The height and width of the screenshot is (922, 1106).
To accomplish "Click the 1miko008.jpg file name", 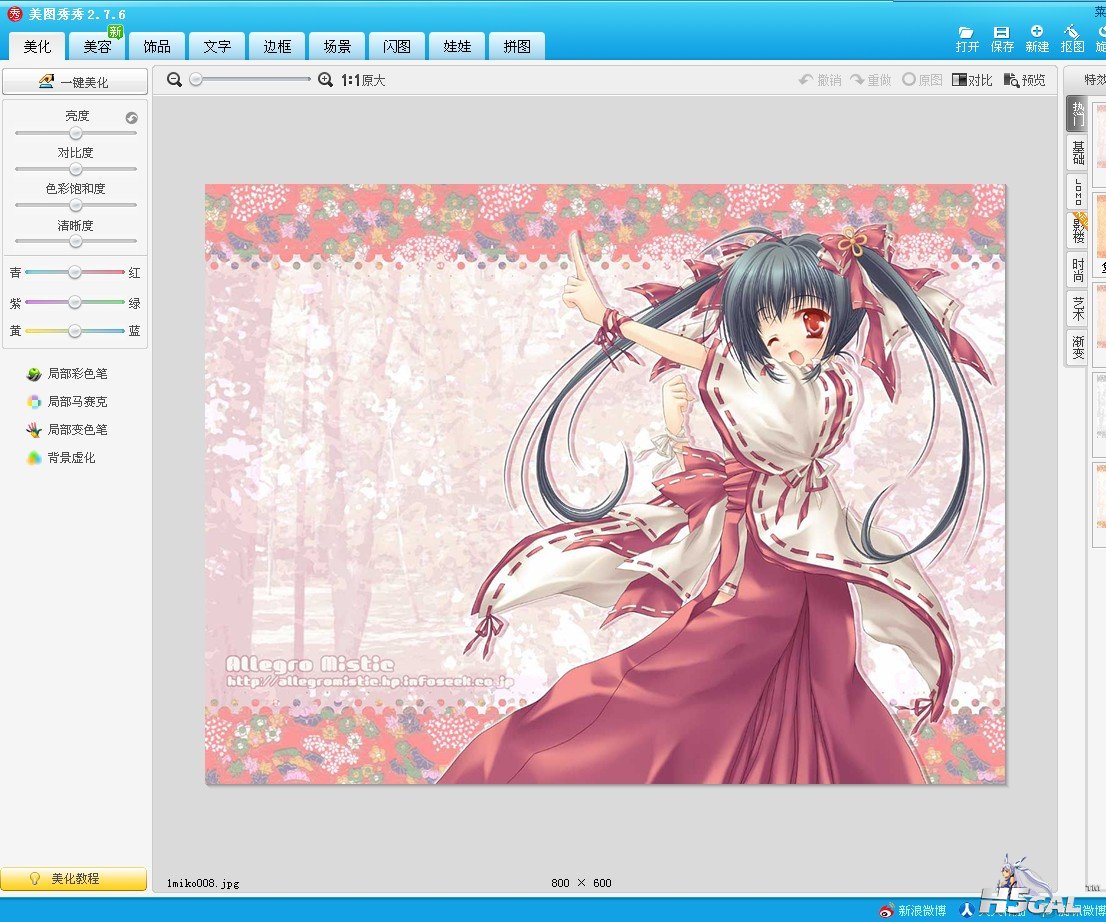I will [x=203, y=883].
